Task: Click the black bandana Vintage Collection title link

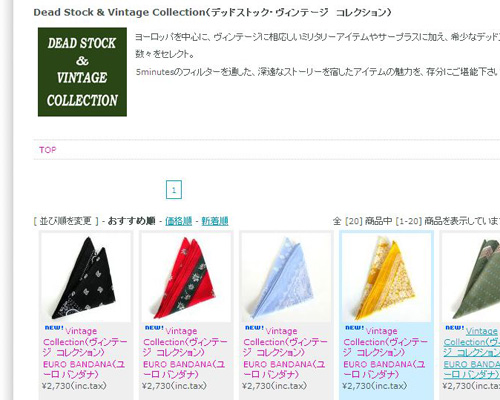Action: coord(85,353)
